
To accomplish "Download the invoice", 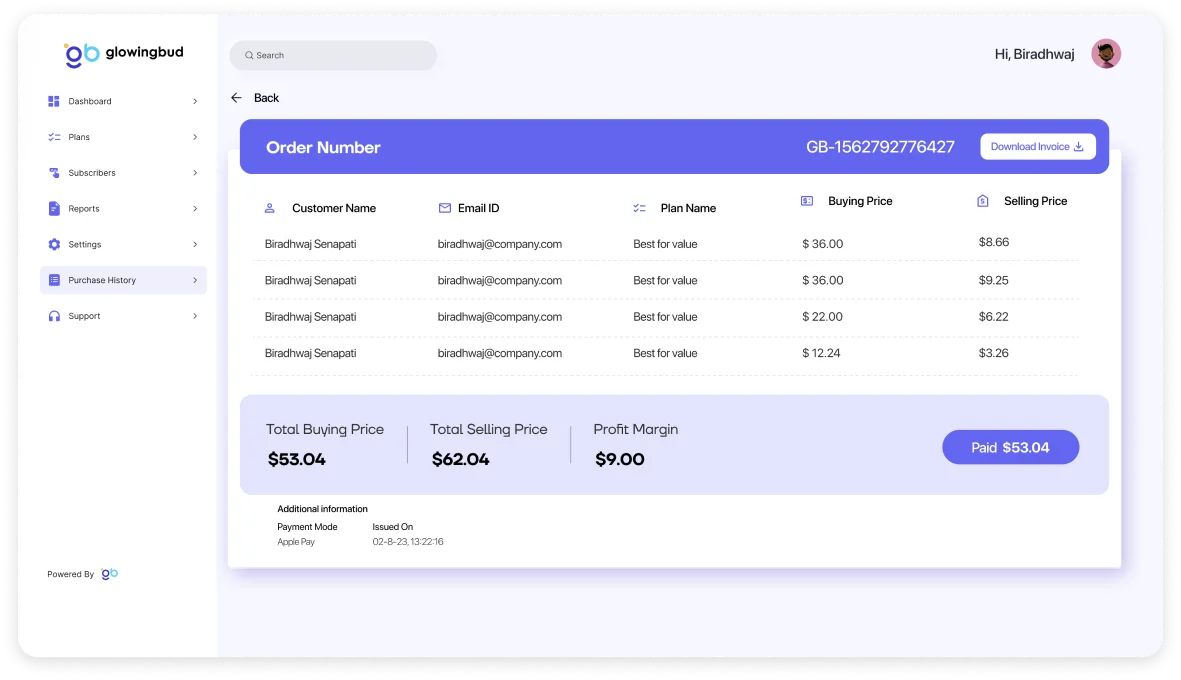I will pyautogui.click(x=1037, y=147).
